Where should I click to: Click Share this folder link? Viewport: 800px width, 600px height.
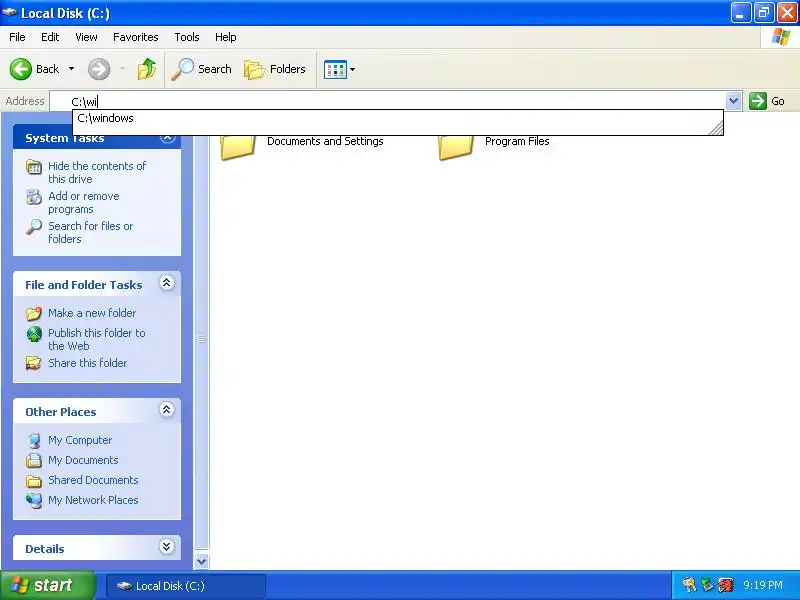click(x=87, y=363)
